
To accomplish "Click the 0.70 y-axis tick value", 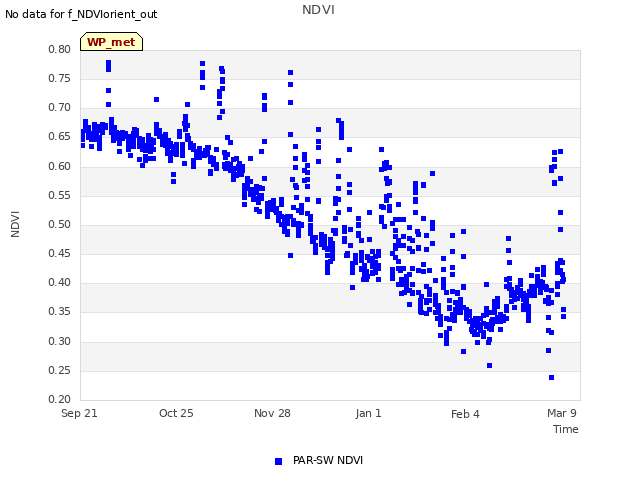I will pos(60,108).
